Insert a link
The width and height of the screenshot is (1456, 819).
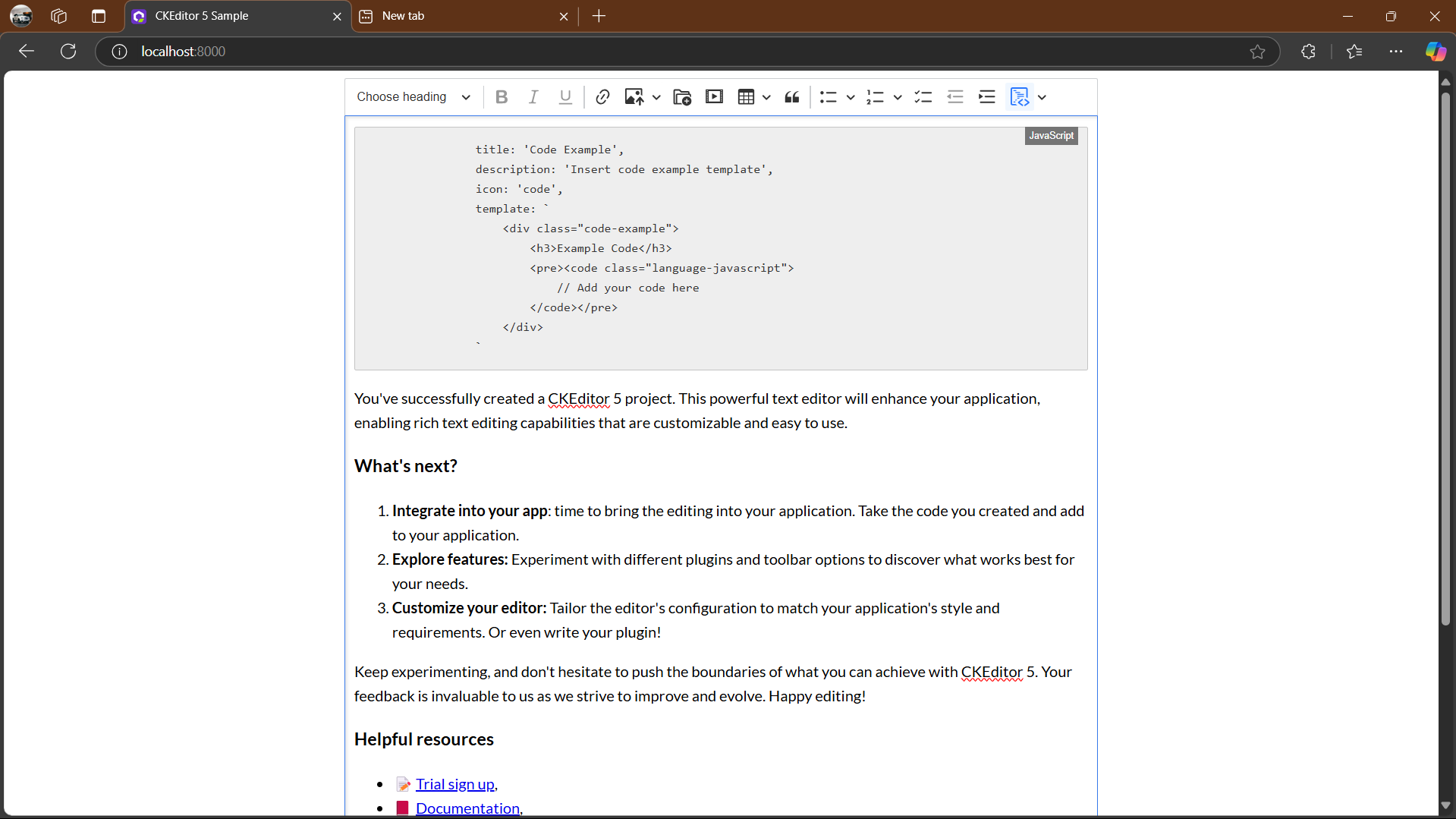tap(602, 96)
